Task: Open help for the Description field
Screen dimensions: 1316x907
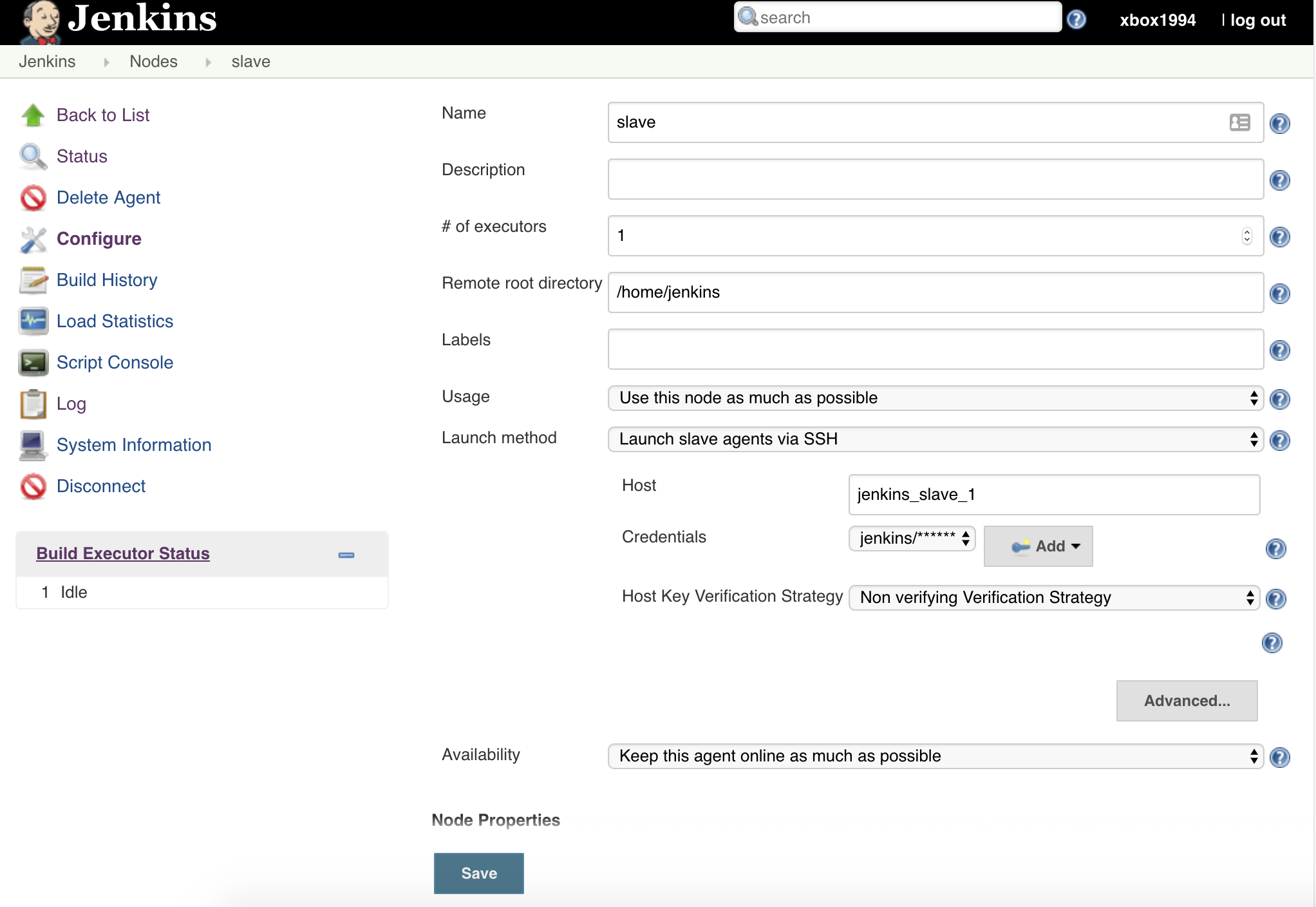Action: pyautogui.click(x=1279, y=180)
